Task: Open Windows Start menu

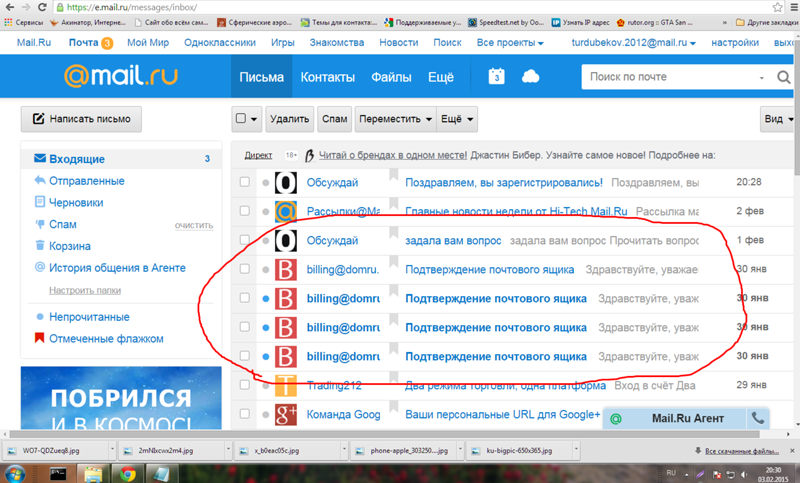Action: tap(14, 474)
